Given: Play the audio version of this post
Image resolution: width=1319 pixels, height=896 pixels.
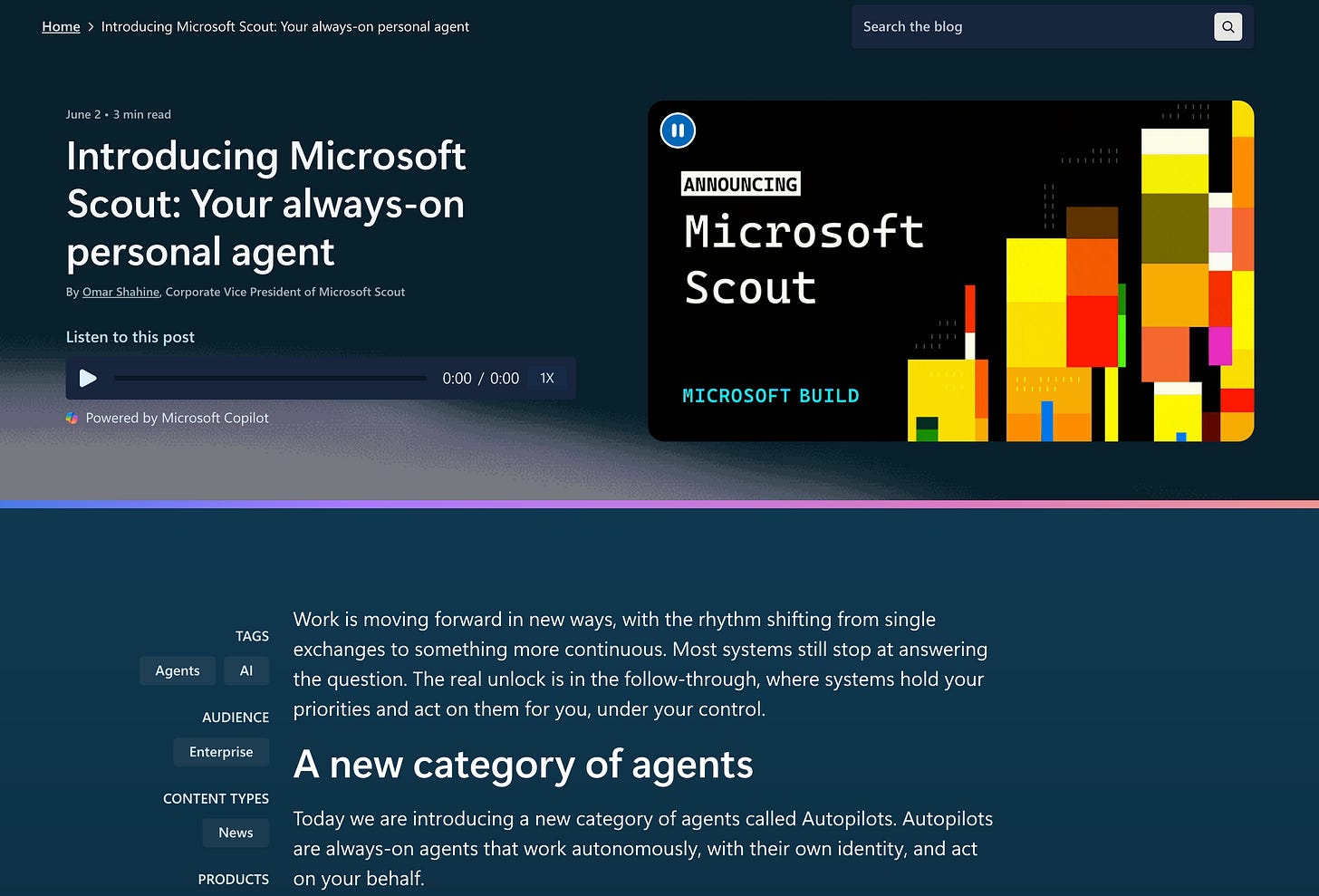Looking at the screenshot, I should click(88, 378).
